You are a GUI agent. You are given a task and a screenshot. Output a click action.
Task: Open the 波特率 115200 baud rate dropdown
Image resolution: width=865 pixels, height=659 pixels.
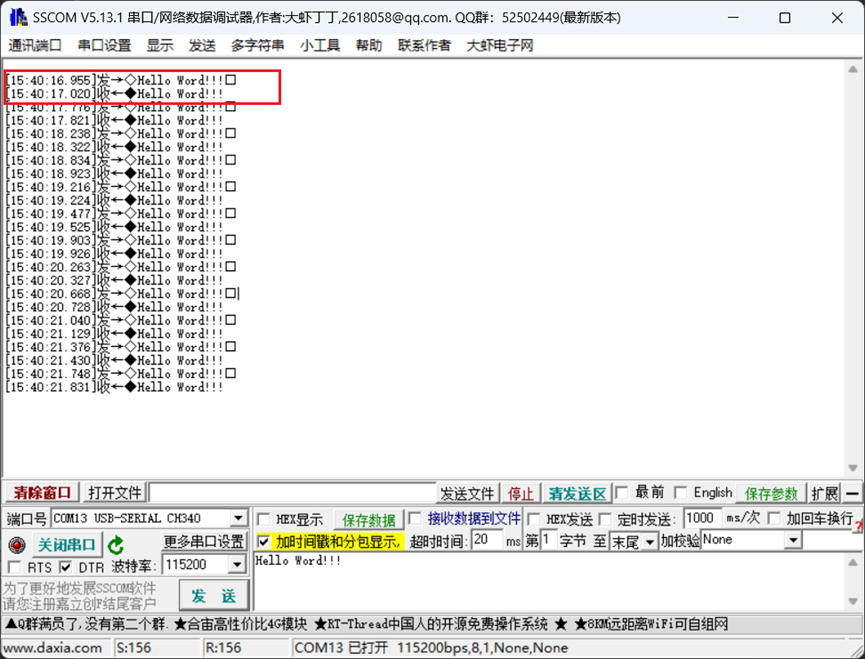pos(238,565)
